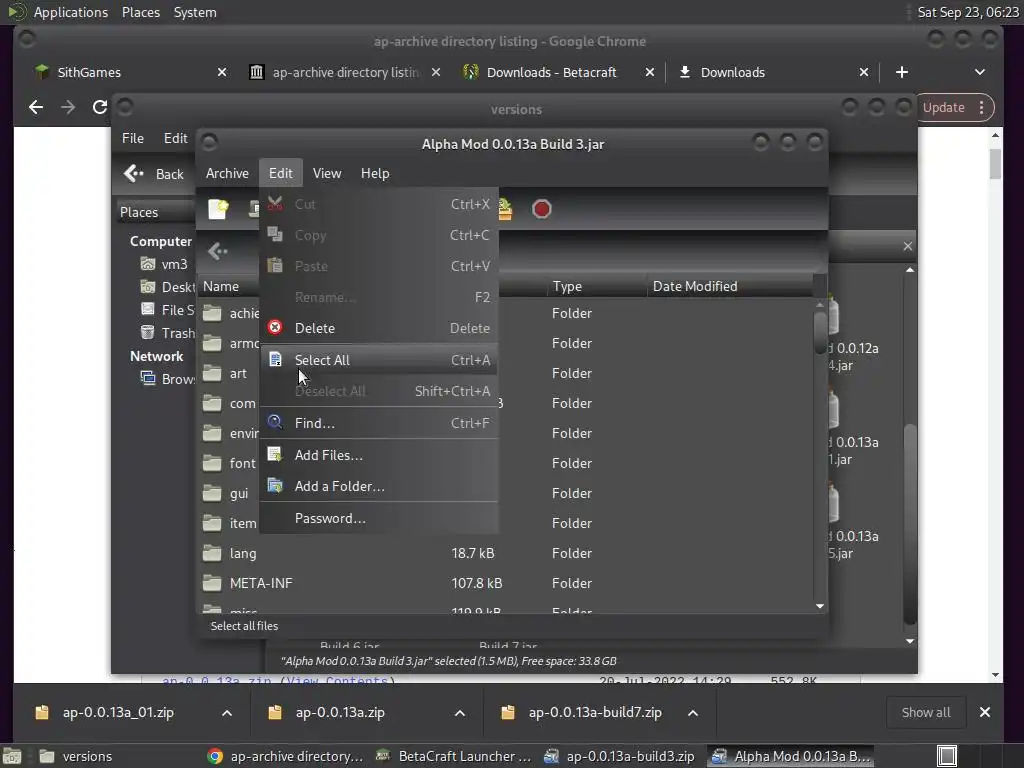Expand ap-0.0.13a.zip download options
1024x768 pixels.
coord(460,713)
